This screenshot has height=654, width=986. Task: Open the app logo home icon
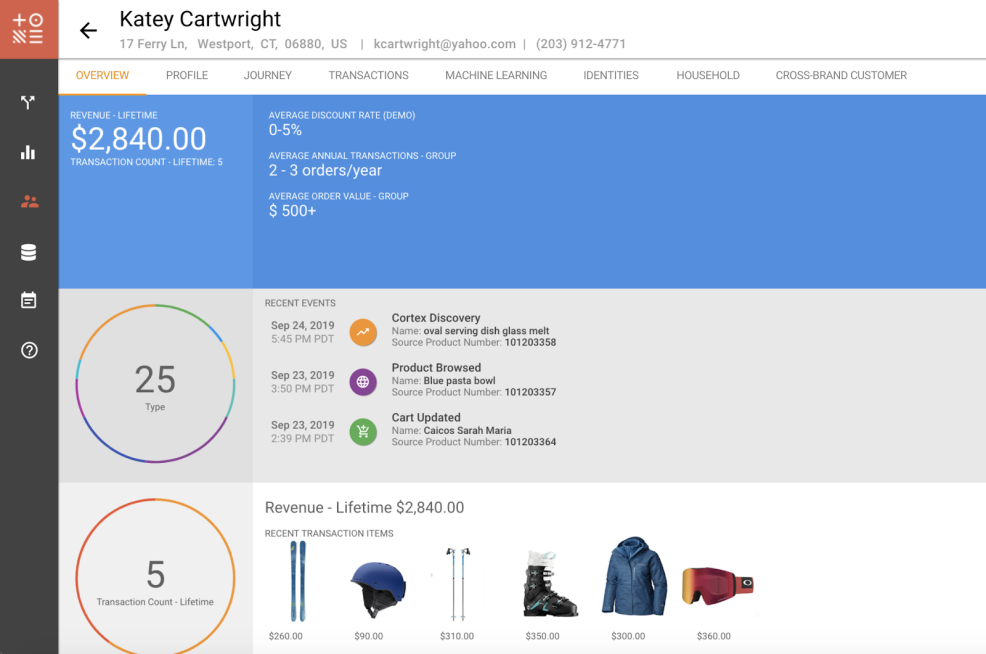pos(28,29)
